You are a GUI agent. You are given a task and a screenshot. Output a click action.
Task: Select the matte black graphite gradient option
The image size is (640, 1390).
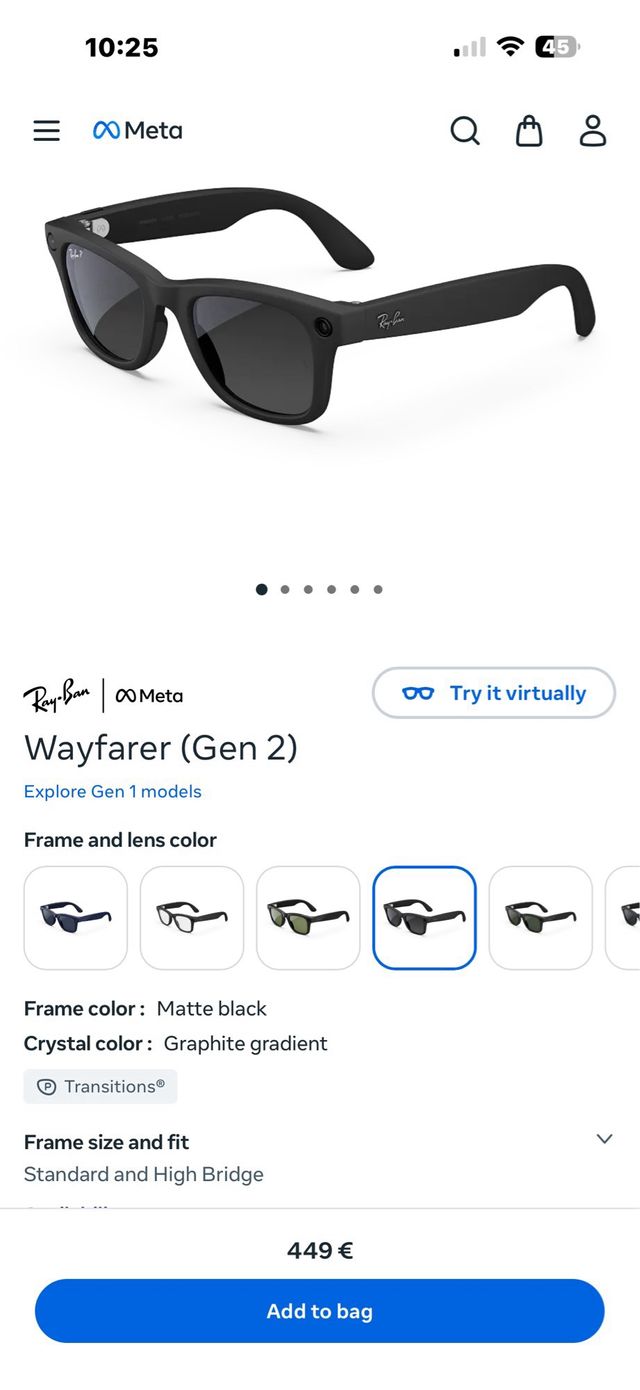(x=425, y=918)
